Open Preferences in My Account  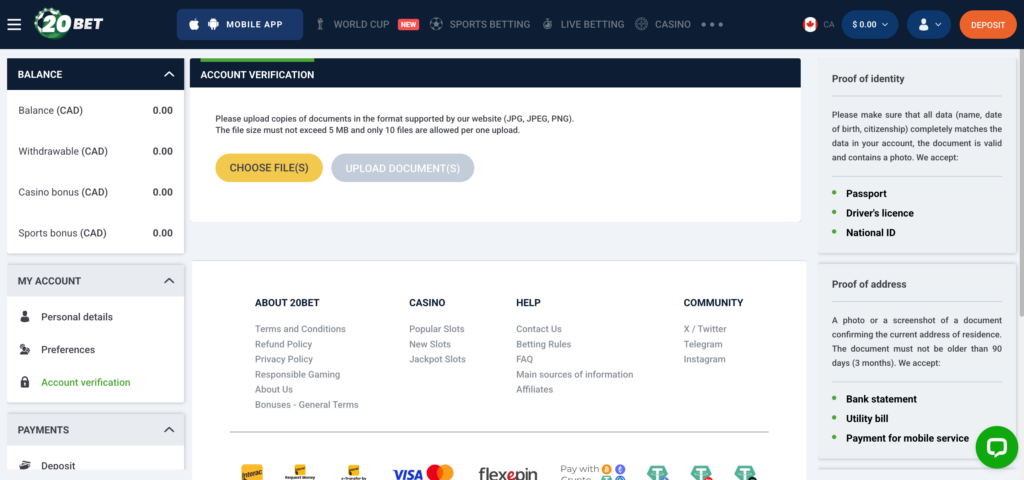tap(68, 349)
